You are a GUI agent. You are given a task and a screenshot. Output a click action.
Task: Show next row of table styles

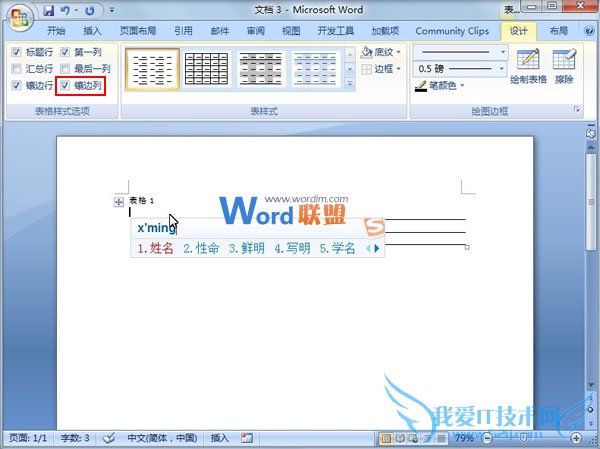click(350, 69)
